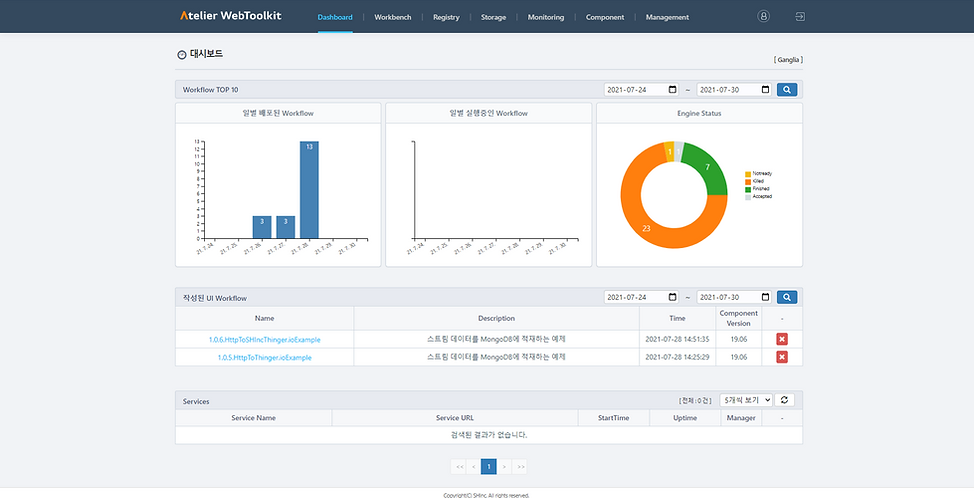The width and height of the screenshot is (974, 498).
Task: Click the Accepted legend swatch
Action: 748,196
